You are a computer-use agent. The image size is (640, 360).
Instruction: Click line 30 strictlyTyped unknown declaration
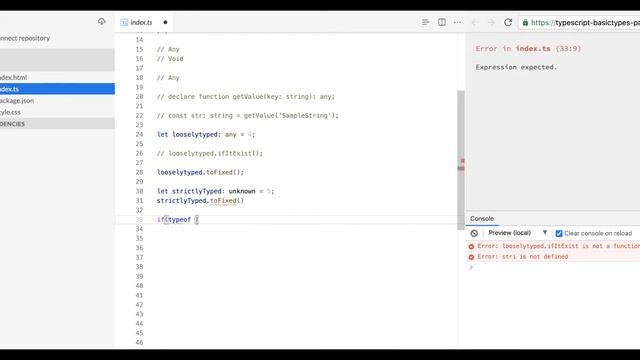coord(215,191)
